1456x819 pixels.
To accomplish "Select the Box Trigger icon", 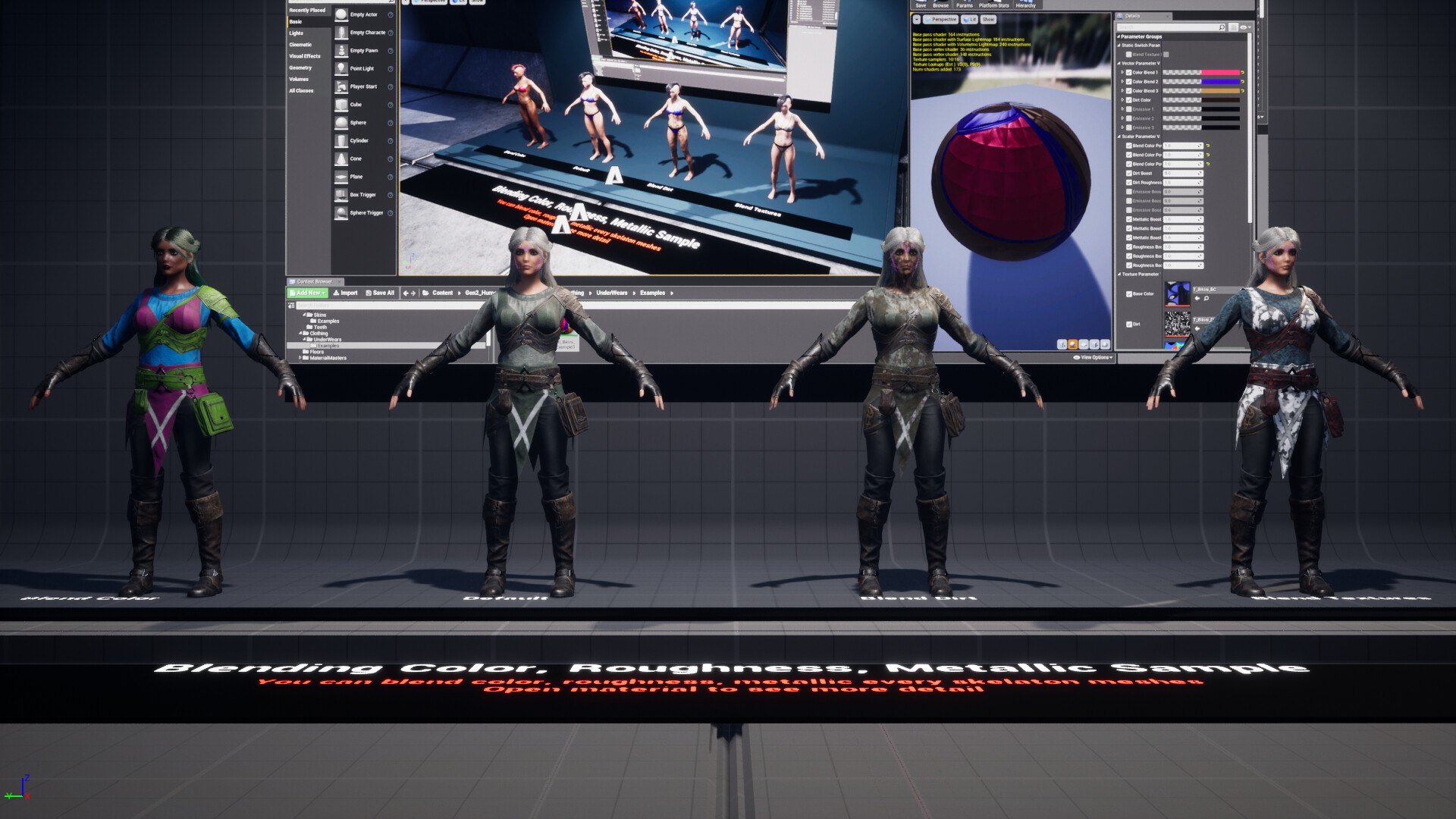I will coord(341,195).
